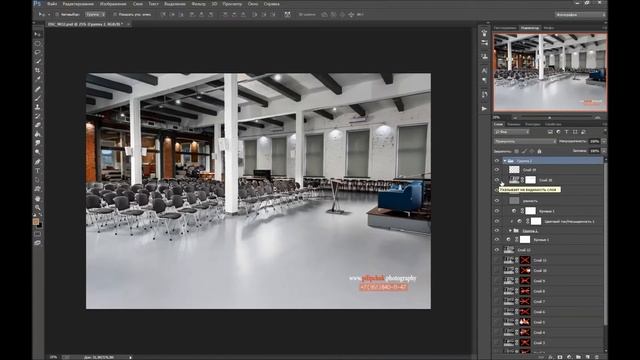Switch to the Гистограмма tab
The height and width of the screenshot is (360, 640).
[505, 28]
